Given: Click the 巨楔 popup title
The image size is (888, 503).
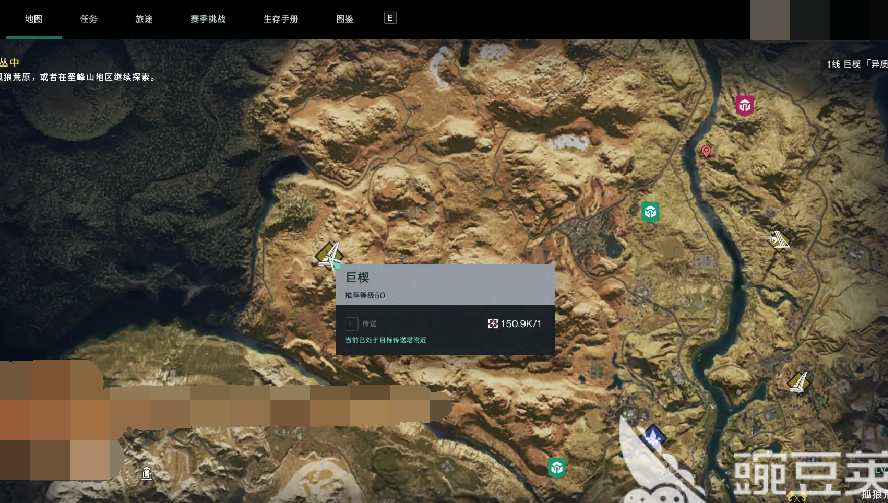Looking at the screenshot, I should 357,278.
